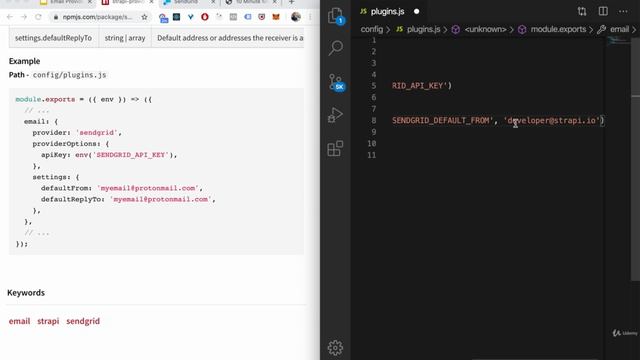Click the site lock icon in the address bar

(x=56, y=17)
